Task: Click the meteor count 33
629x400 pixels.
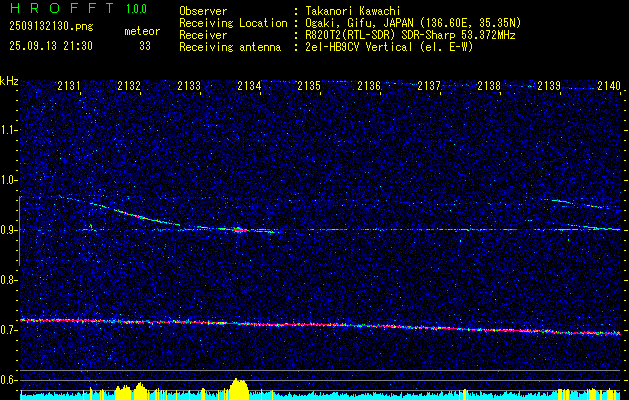Action: (x=145, y=46)
